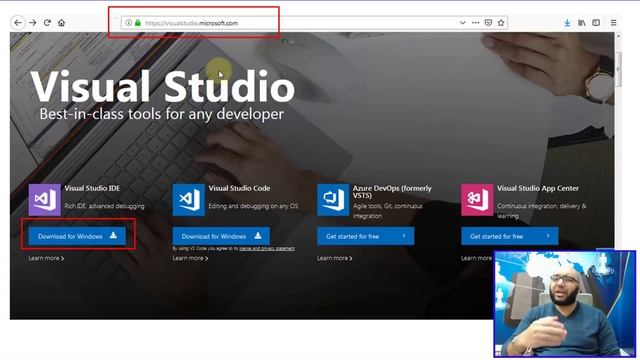
Task: Click the large Visual Studio hero title
Action: coord(162,86)
